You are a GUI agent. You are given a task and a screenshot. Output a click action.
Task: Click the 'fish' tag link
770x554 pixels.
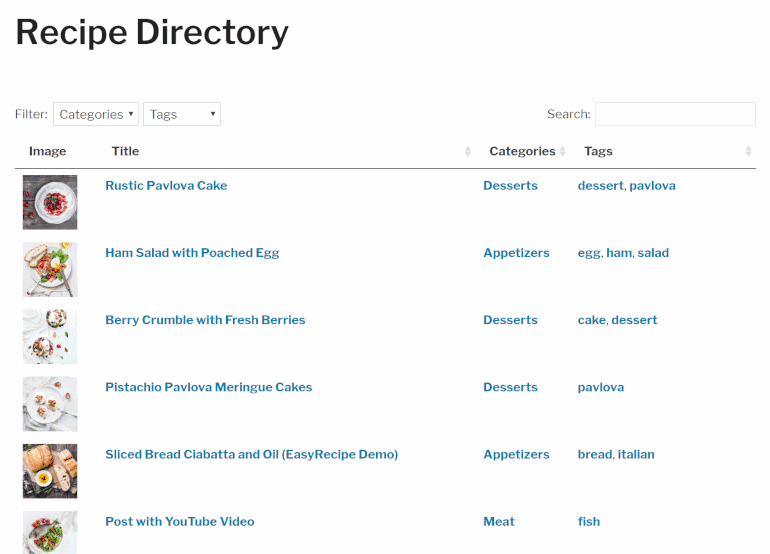tap(589, 521)
